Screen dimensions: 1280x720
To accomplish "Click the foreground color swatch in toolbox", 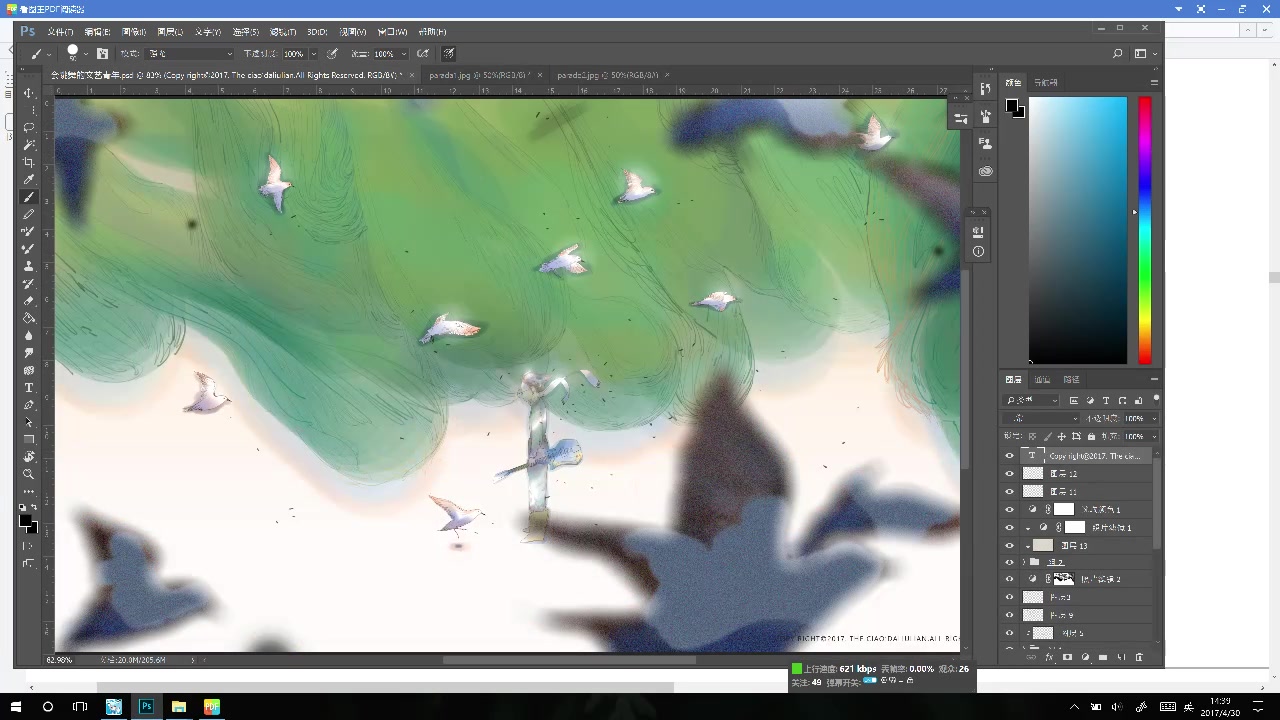I will pyautogui.click(x=25, y=520).
